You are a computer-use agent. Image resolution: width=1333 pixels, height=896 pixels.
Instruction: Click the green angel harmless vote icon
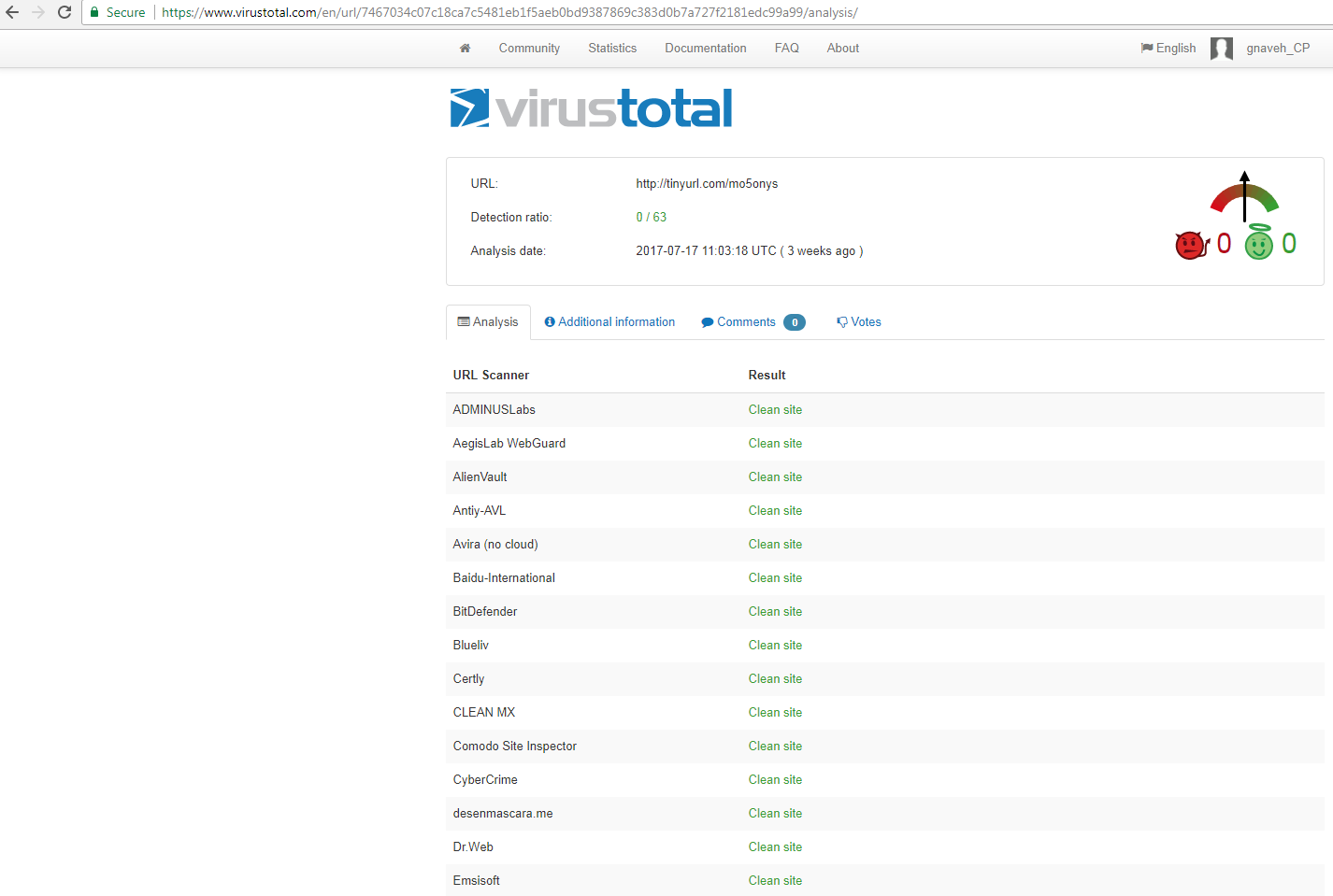[x=1259, y=242]
